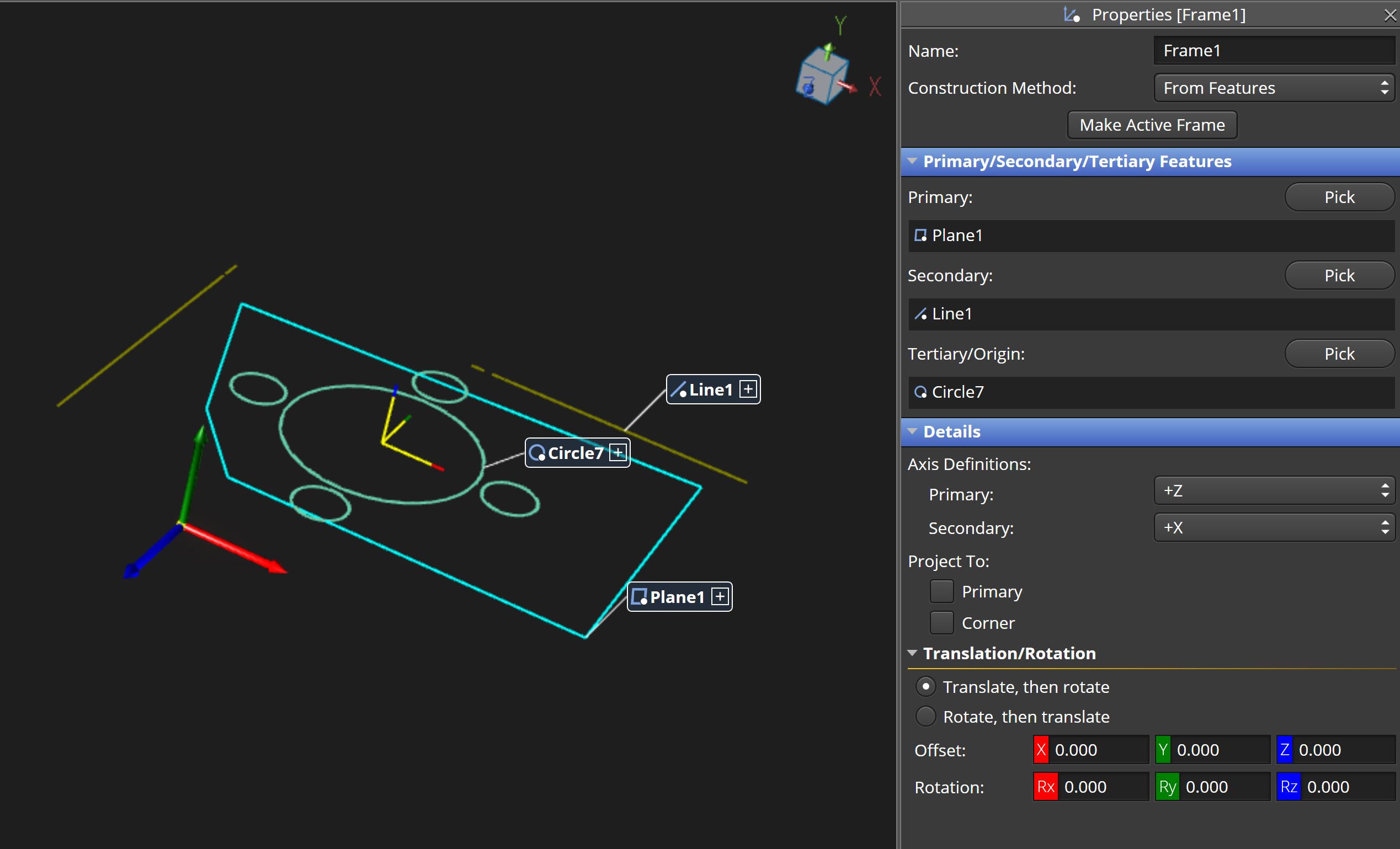1400x849 pixels.
Task: Click the Circle7 circle icon under Tertiary/Origin
Action: coord(920,392)
